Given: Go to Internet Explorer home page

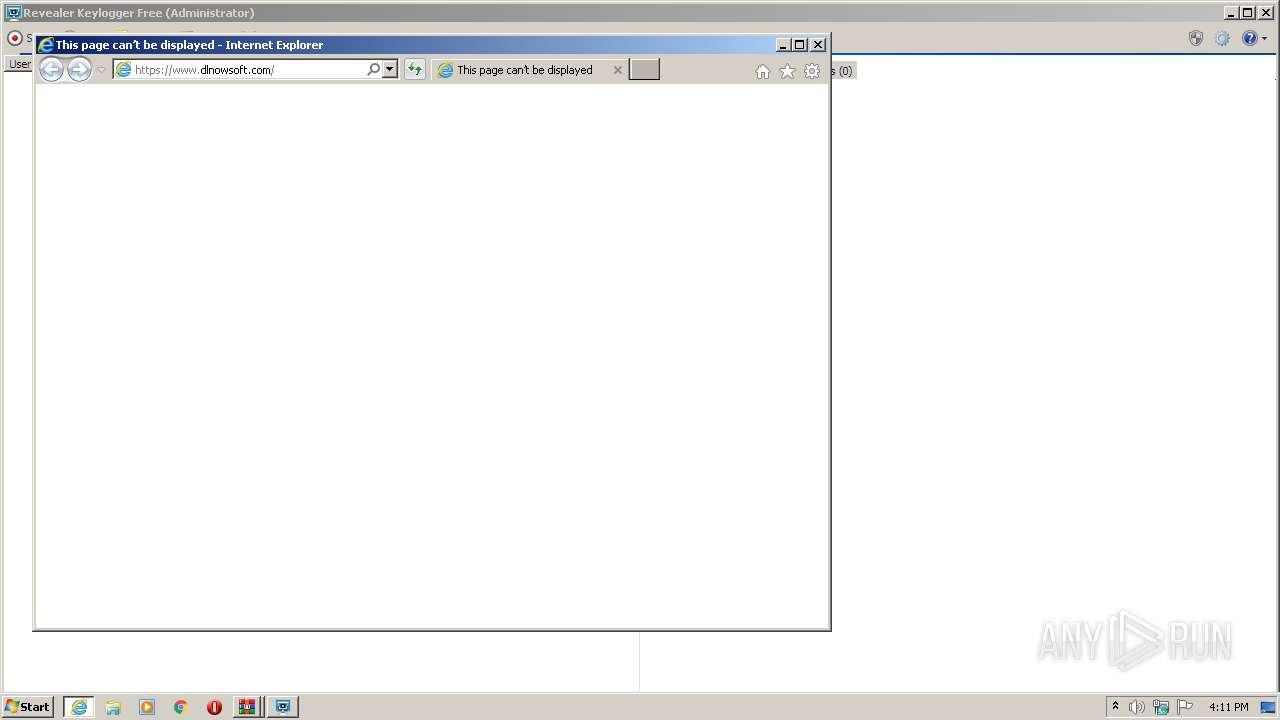Looking at the screenshot, I should [763, 71].
